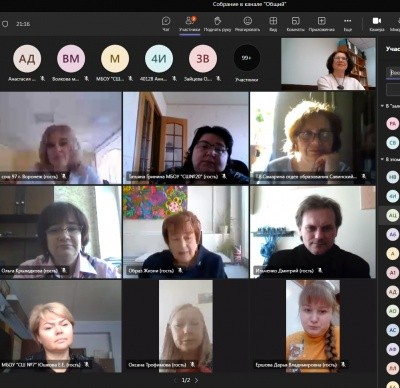The width and height of the screenshot is (400, 388).
Task: Select the 4И participant avatar at top
Action: click(159, 59)
